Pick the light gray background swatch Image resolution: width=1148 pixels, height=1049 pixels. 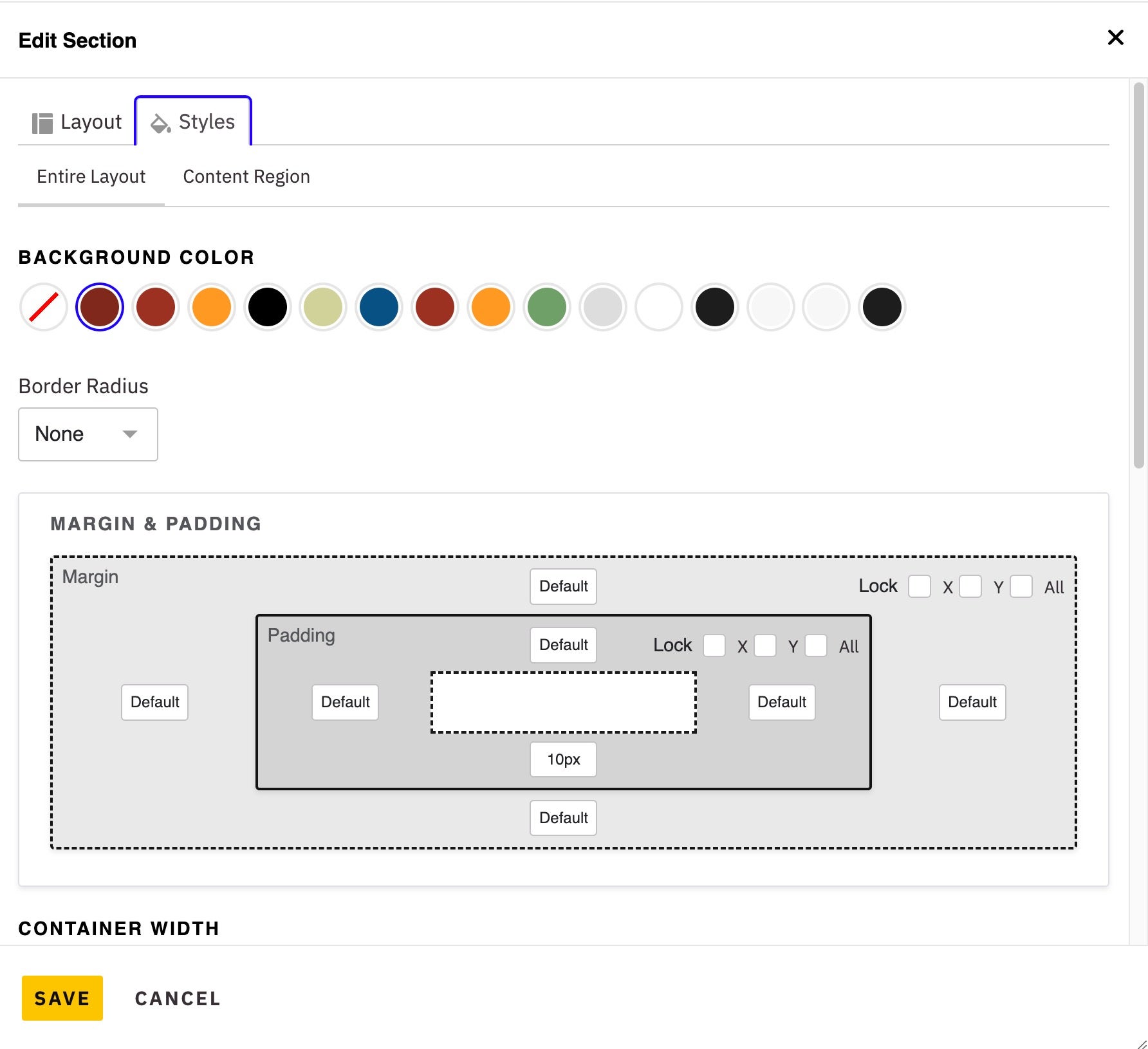click(603, 307)
